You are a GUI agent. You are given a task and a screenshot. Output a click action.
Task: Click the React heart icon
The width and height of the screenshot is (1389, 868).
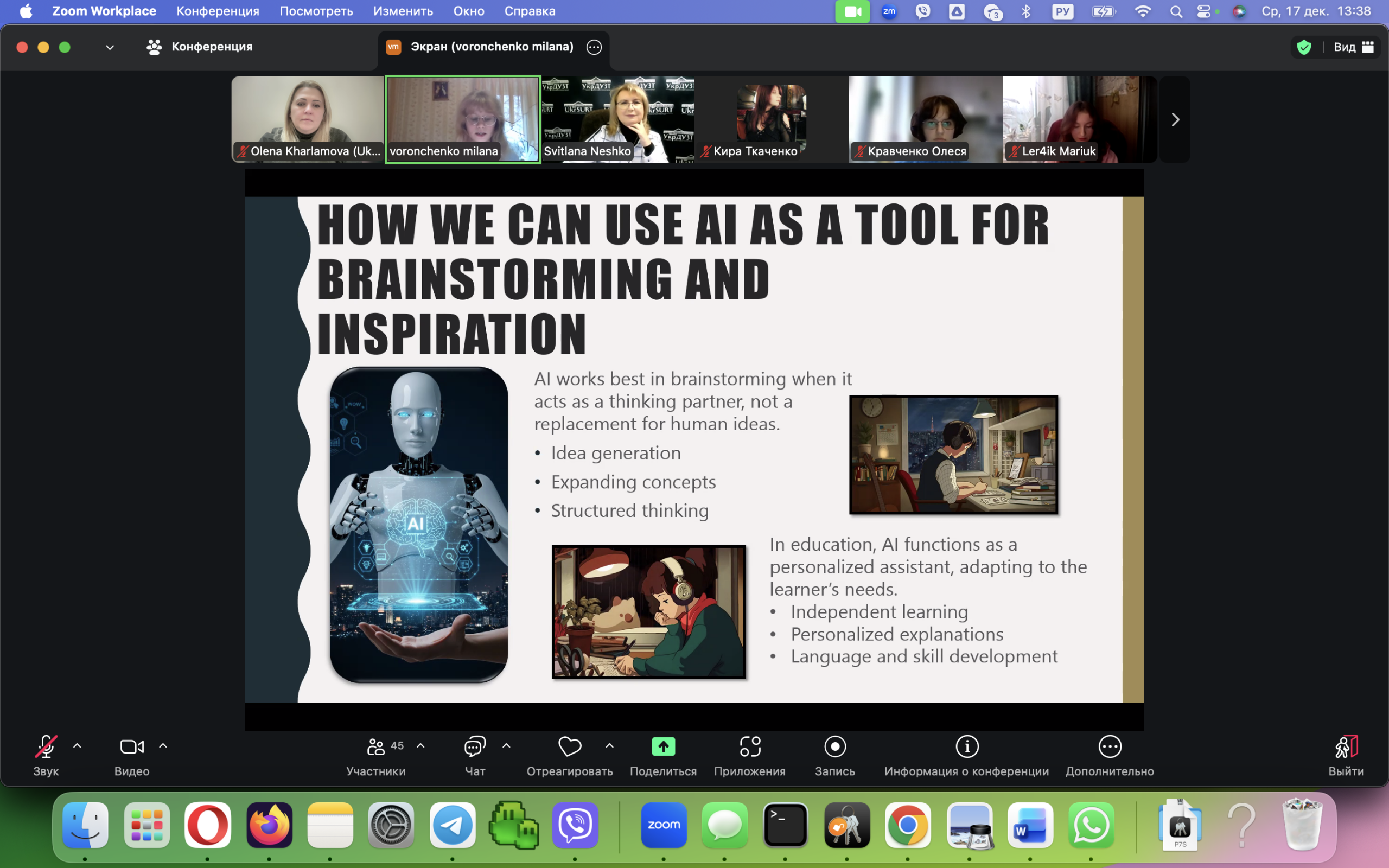pos(569,747)
